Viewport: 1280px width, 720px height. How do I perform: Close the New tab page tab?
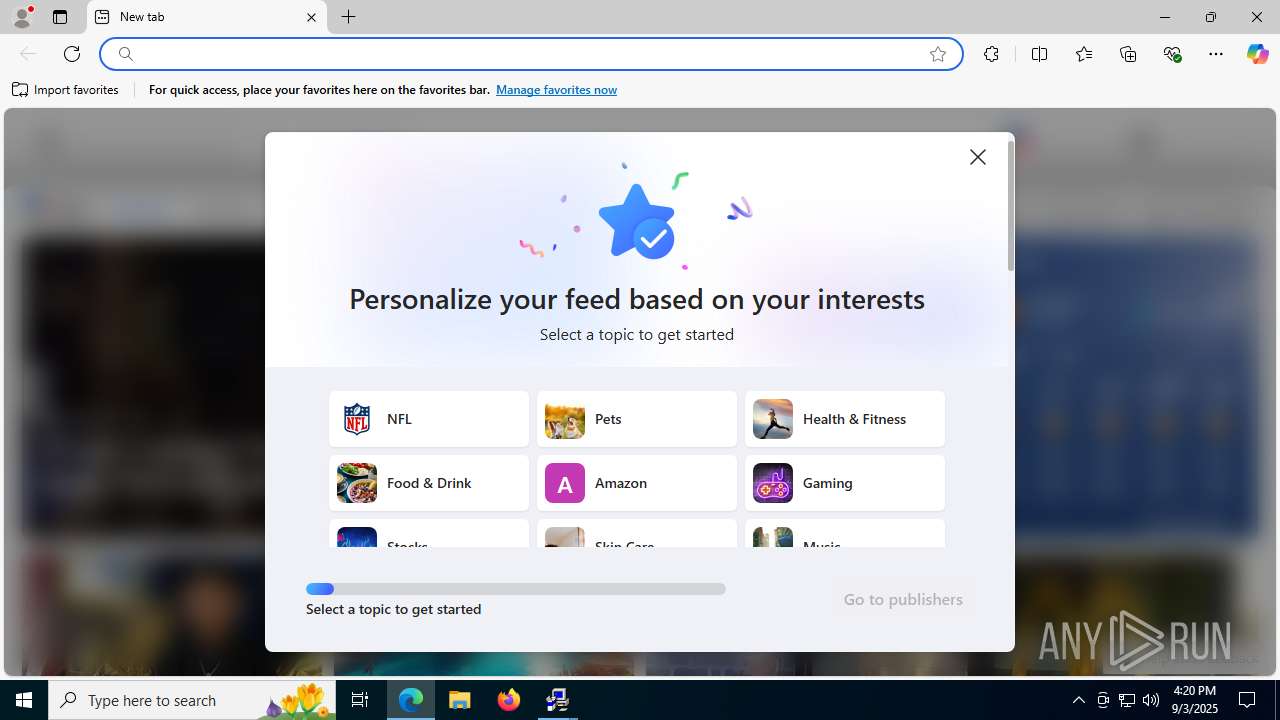tap(311, 17)
